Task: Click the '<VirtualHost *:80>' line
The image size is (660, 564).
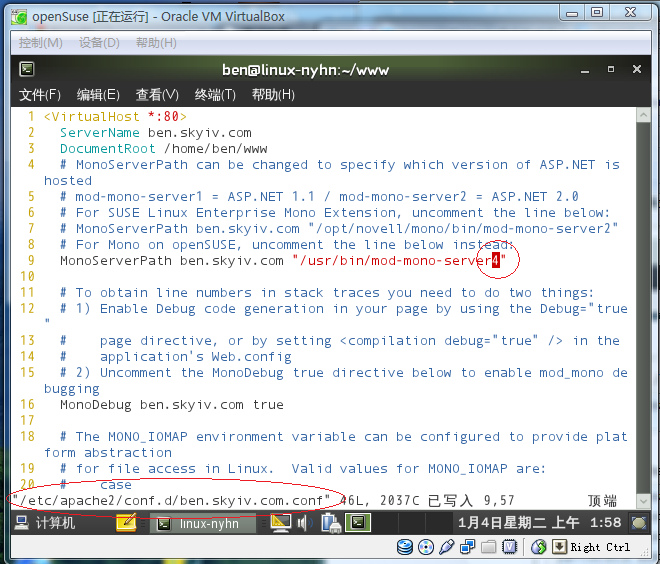Action: 115,117
